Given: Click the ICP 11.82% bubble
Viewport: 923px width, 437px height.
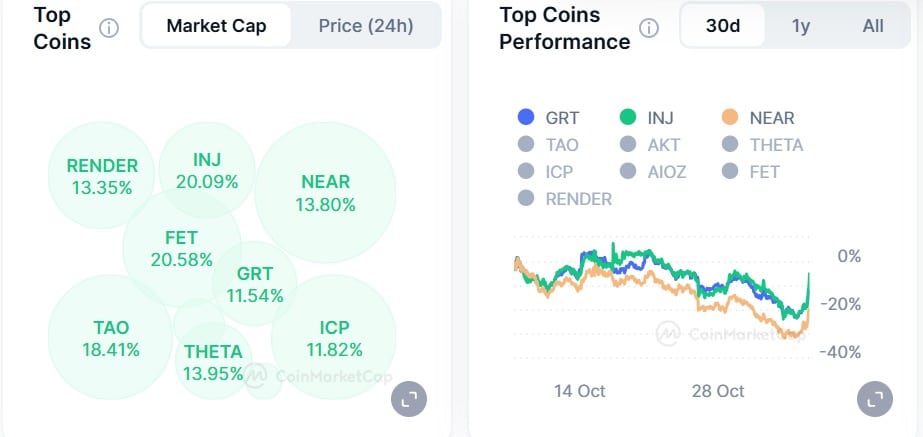Looking at the screenshot, I should tap(334, 338).
